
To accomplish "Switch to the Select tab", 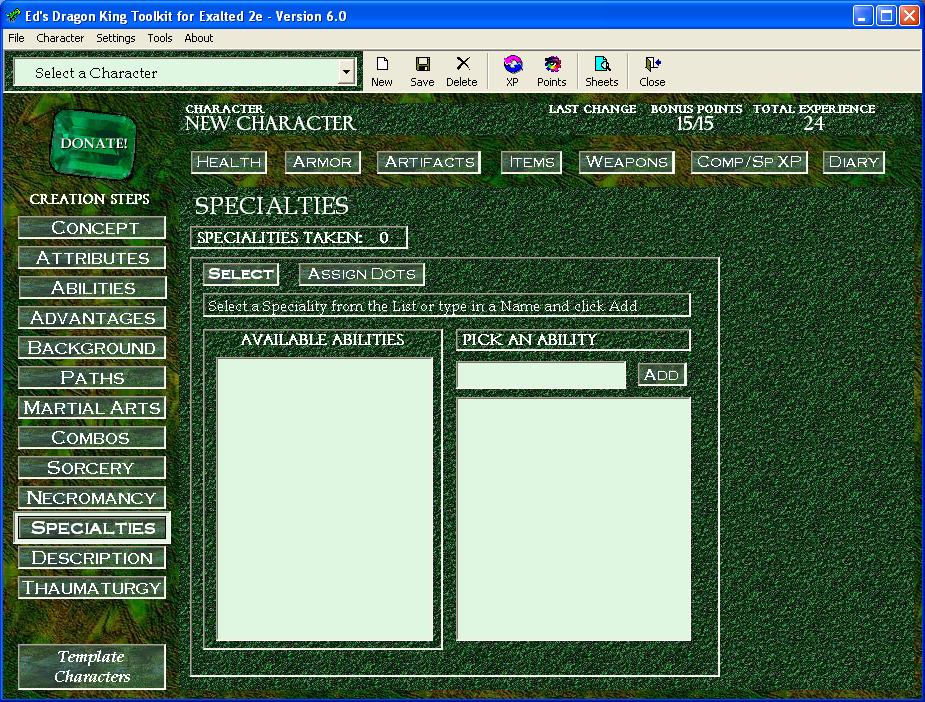I will pyautogui.click(x=241, y=274).
